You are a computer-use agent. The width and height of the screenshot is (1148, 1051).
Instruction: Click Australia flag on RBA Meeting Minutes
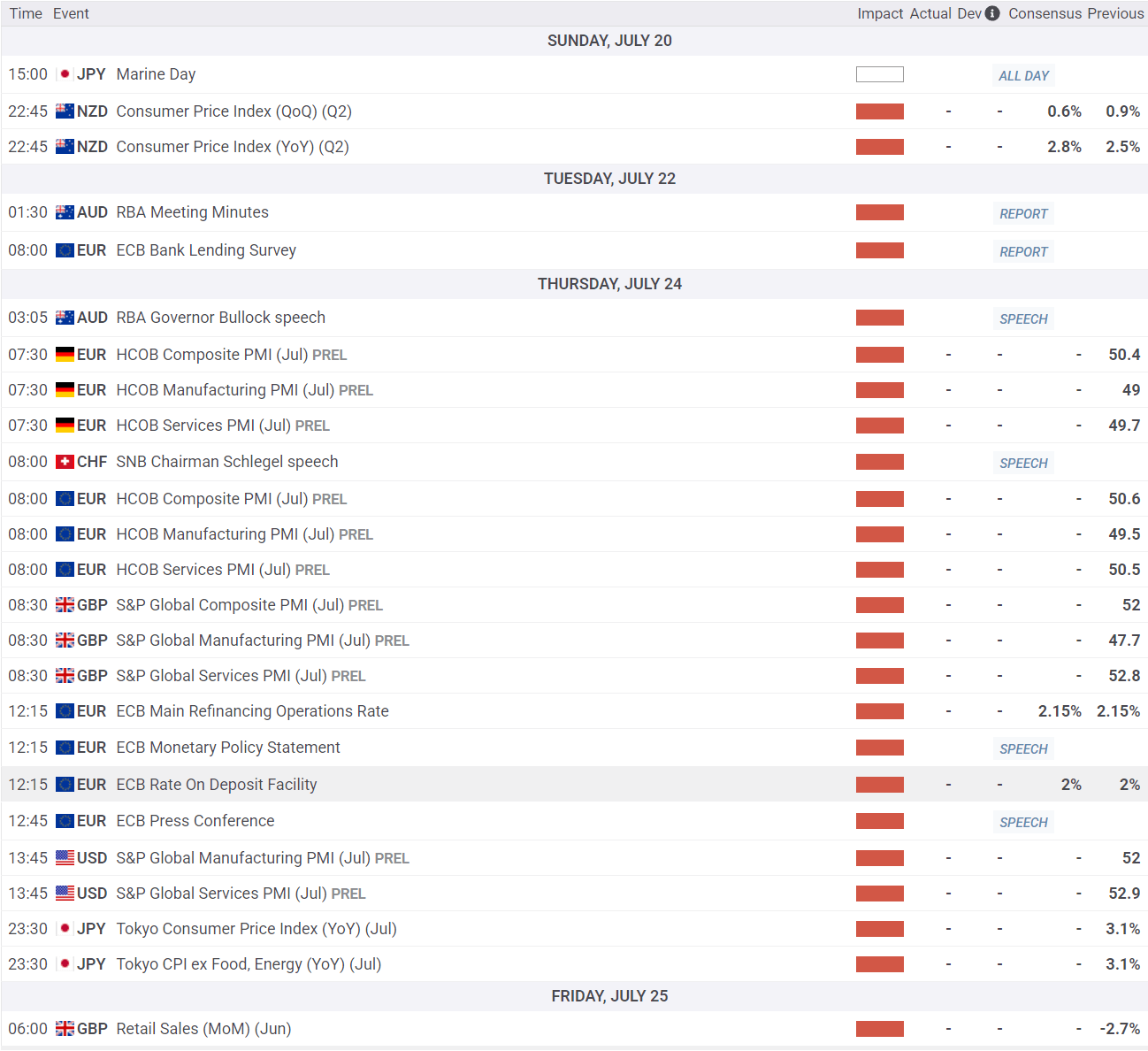pyautogui.click(x=65, y=212)
